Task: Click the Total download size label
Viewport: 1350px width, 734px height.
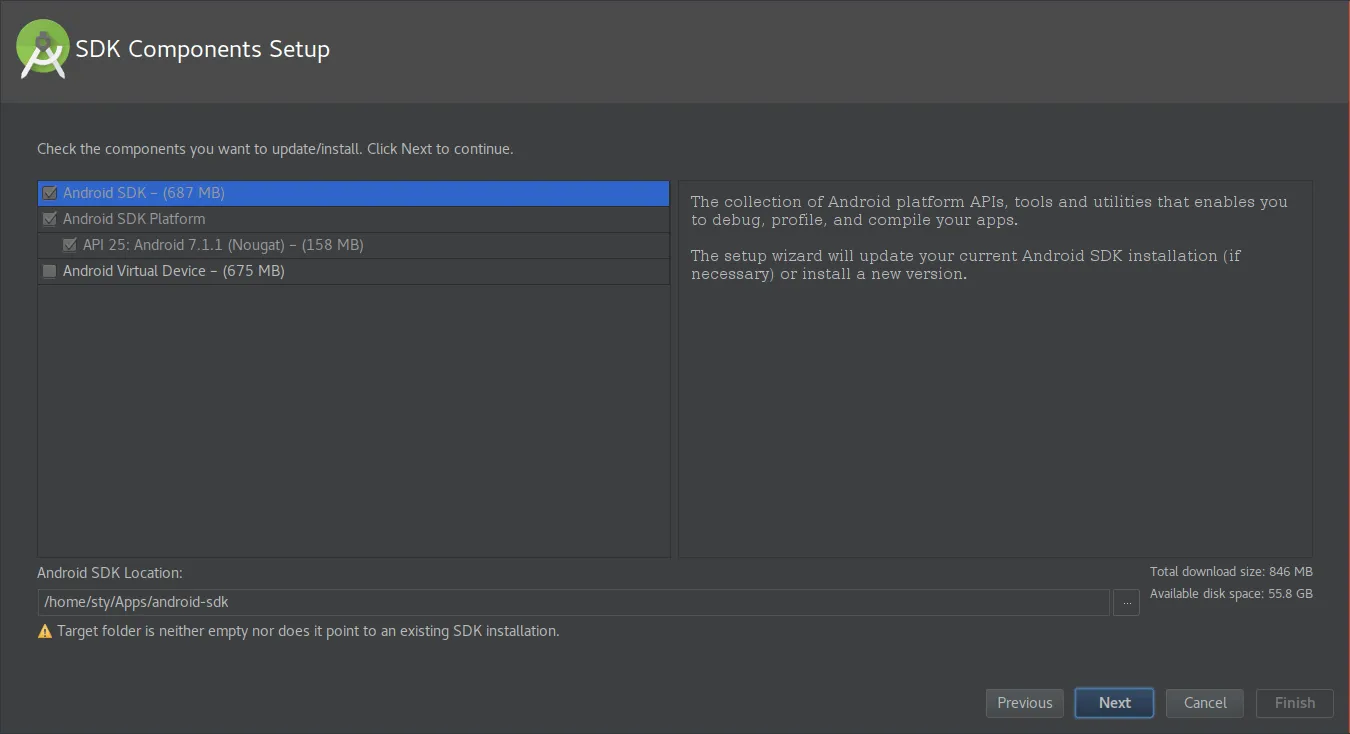Action: (1230, 572)
